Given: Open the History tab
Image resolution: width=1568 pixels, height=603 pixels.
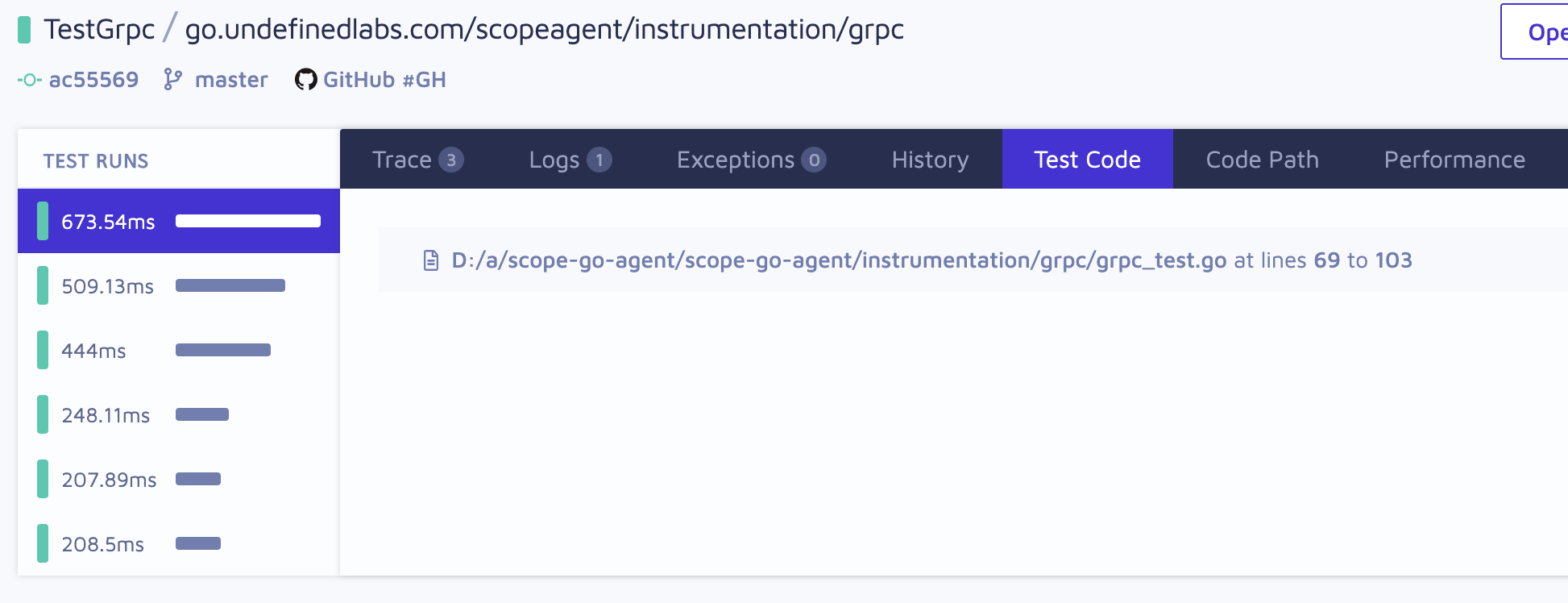Looking at the screenshot, I should (930, 160).
